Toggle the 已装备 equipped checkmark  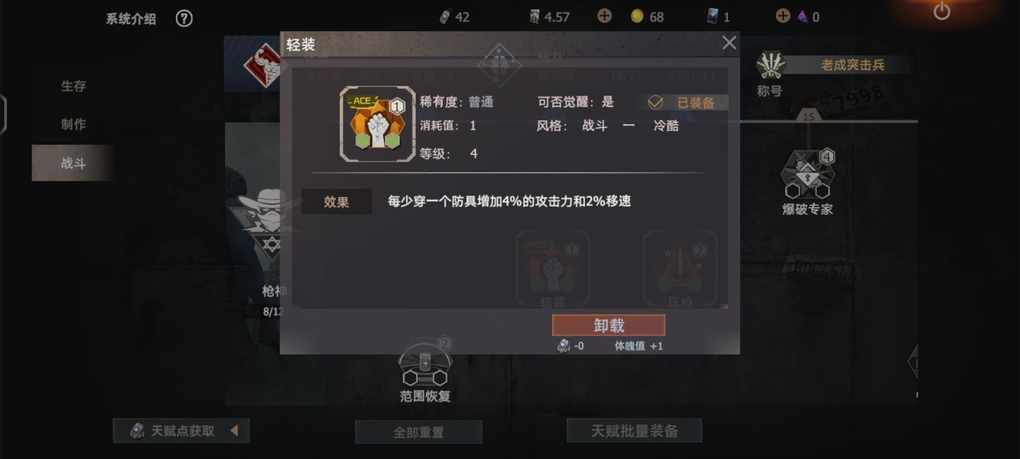pos(656,103)
